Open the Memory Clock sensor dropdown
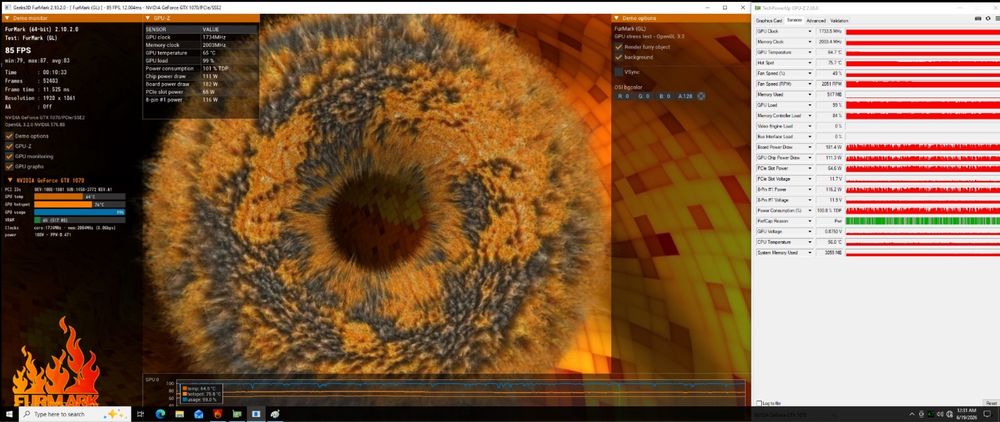The image size is (1000, 422). coord(810,41)
